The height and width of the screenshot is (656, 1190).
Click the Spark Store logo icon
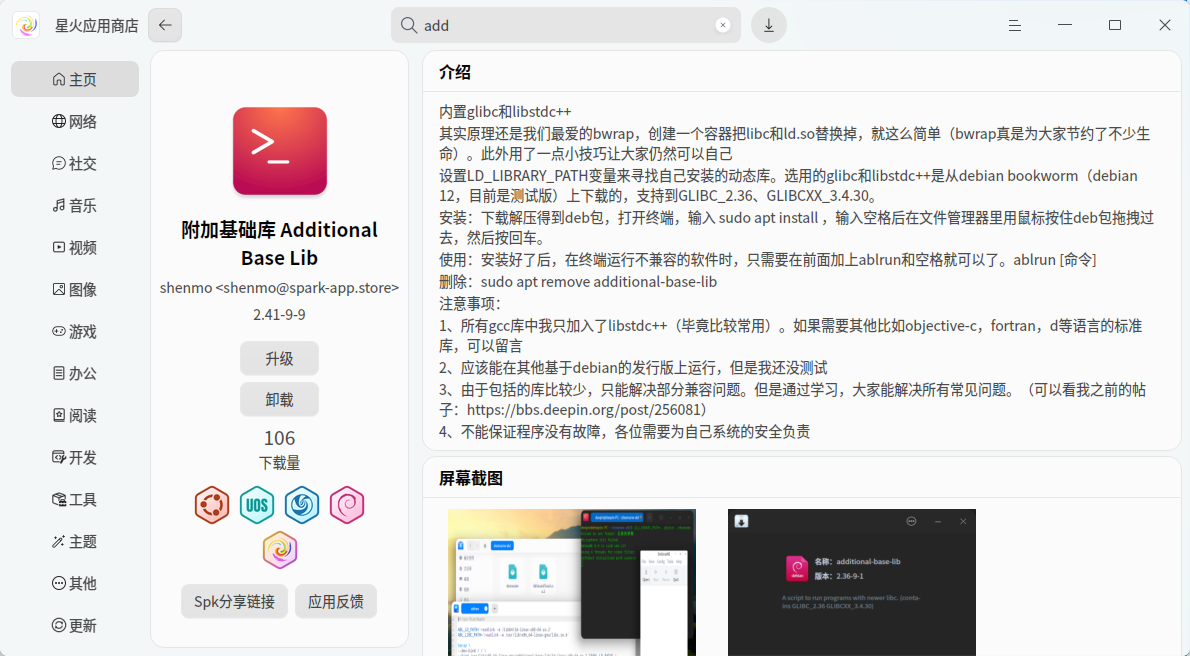27,25
